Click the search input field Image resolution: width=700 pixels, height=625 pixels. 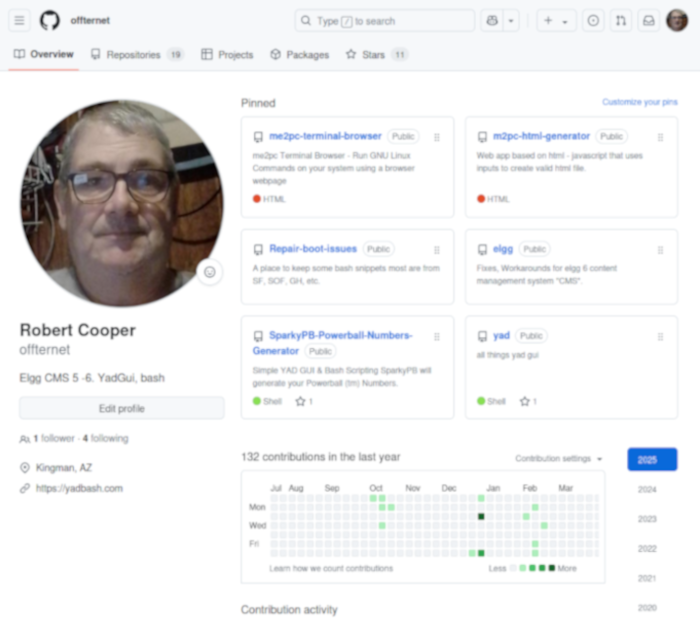(x=385, y=20)
